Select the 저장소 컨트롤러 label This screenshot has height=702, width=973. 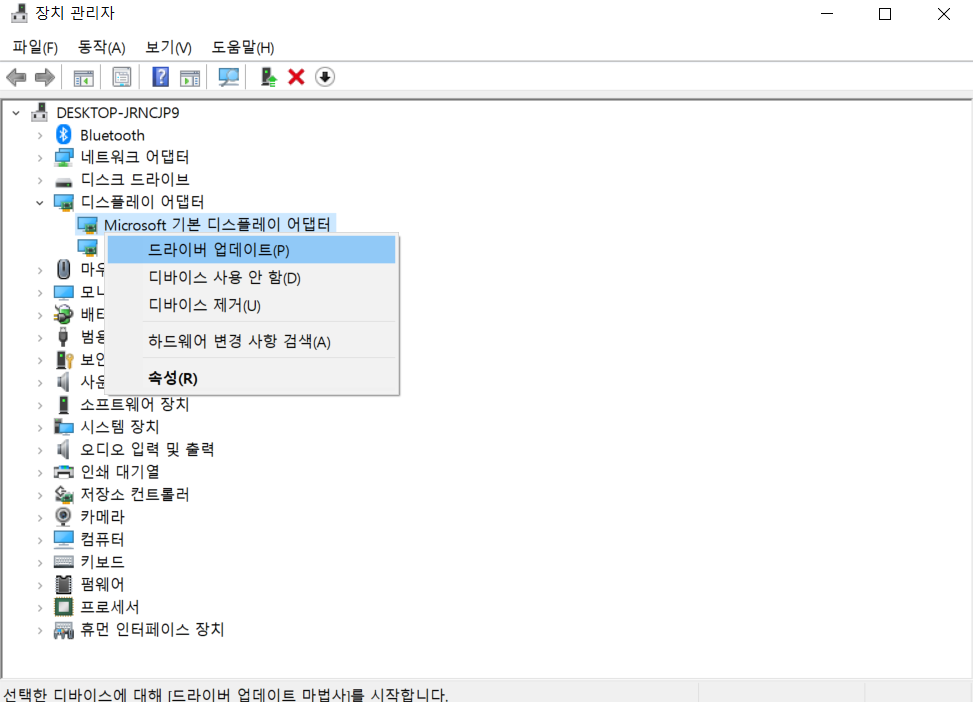coord(135,495)
